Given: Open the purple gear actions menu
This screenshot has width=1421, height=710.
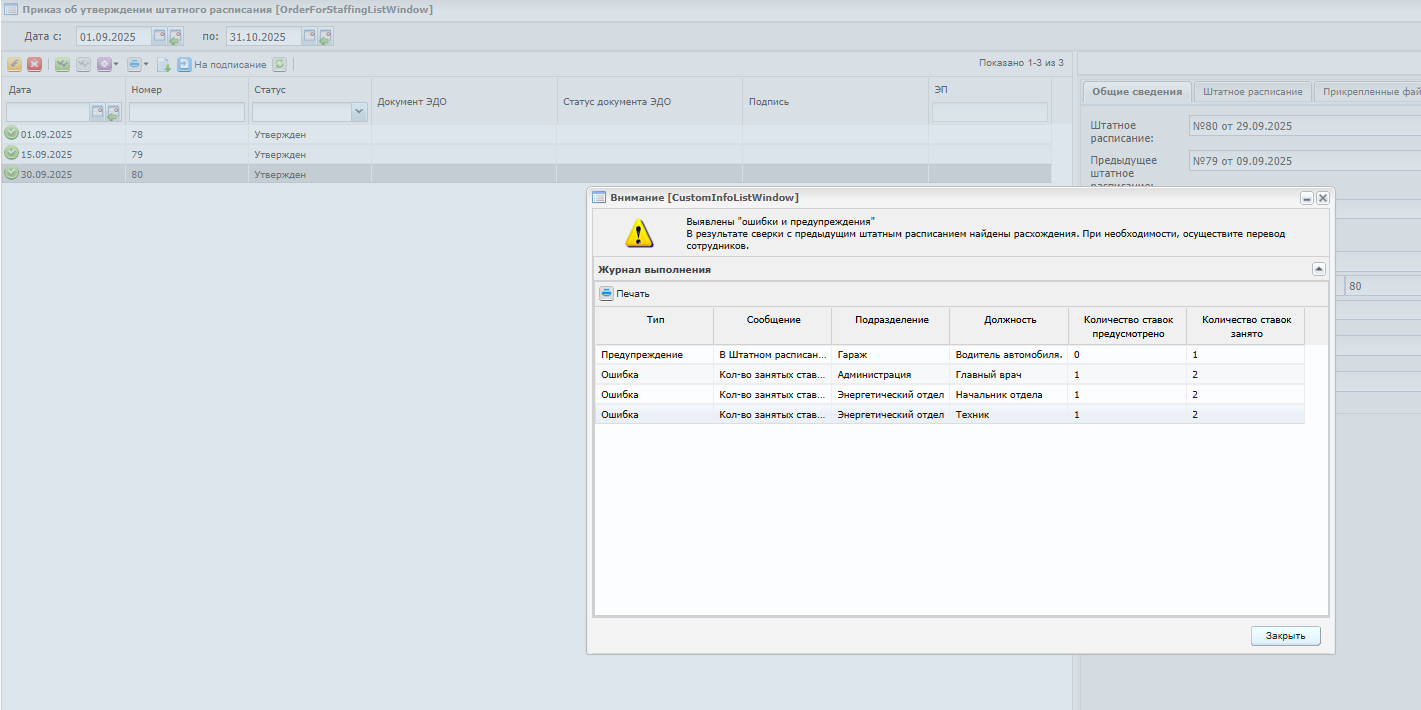Looking at the screenshot, I should [107, 64].
